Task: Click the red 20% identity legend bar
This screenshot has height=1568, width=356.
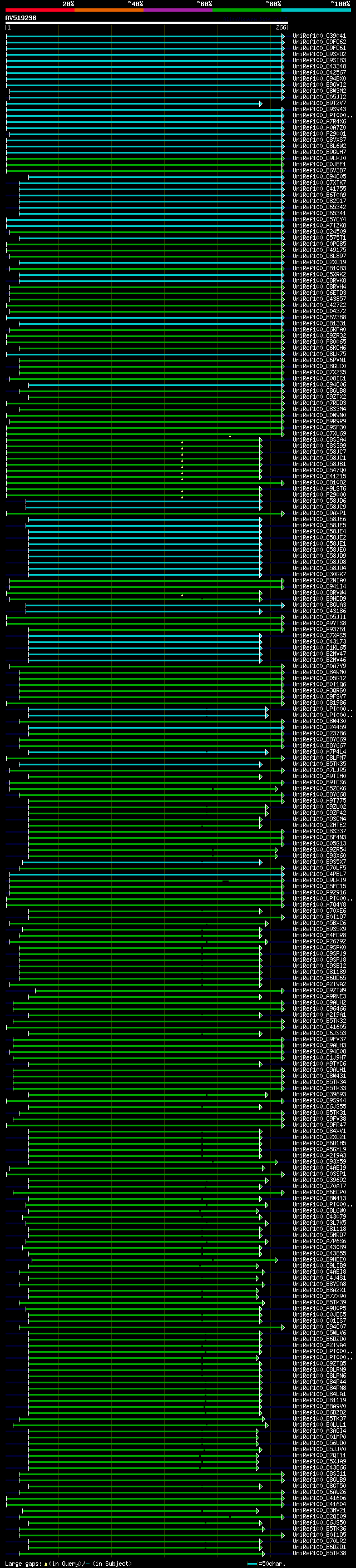Action: coord(39,10)
